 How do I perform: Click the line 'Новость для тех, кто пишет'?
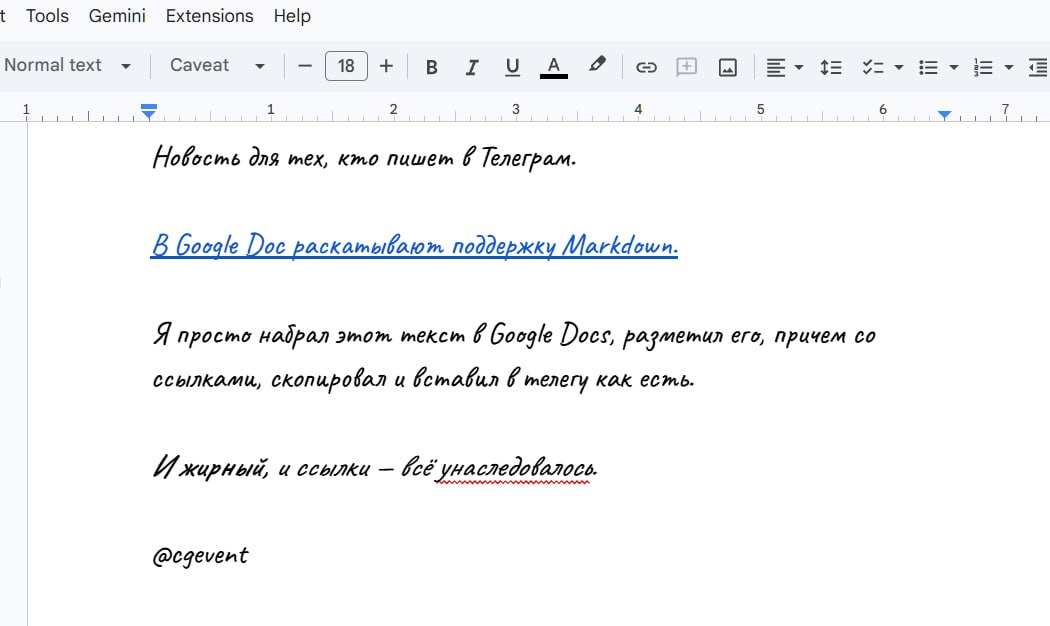pyautogui.click(x=364, y=158)
